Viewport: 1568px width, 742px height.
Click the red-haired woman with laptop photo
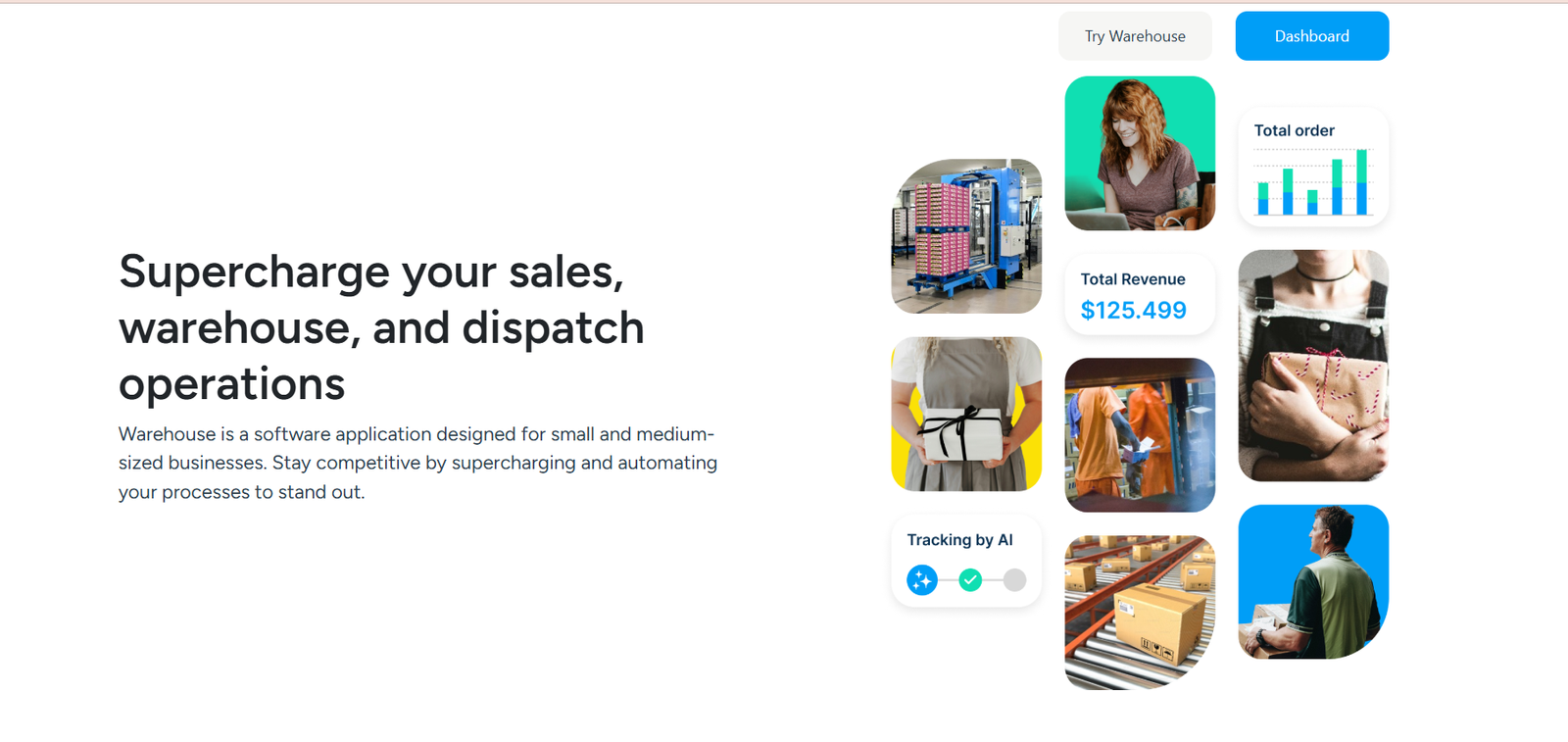tap(1140, 154)
